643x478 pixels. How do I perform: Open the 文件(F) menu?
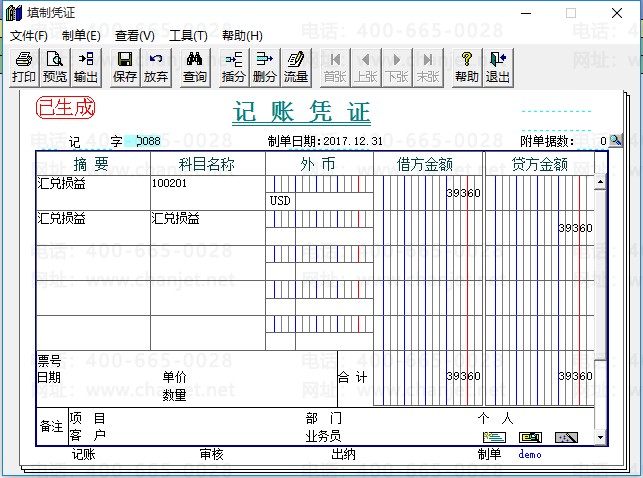29,35
